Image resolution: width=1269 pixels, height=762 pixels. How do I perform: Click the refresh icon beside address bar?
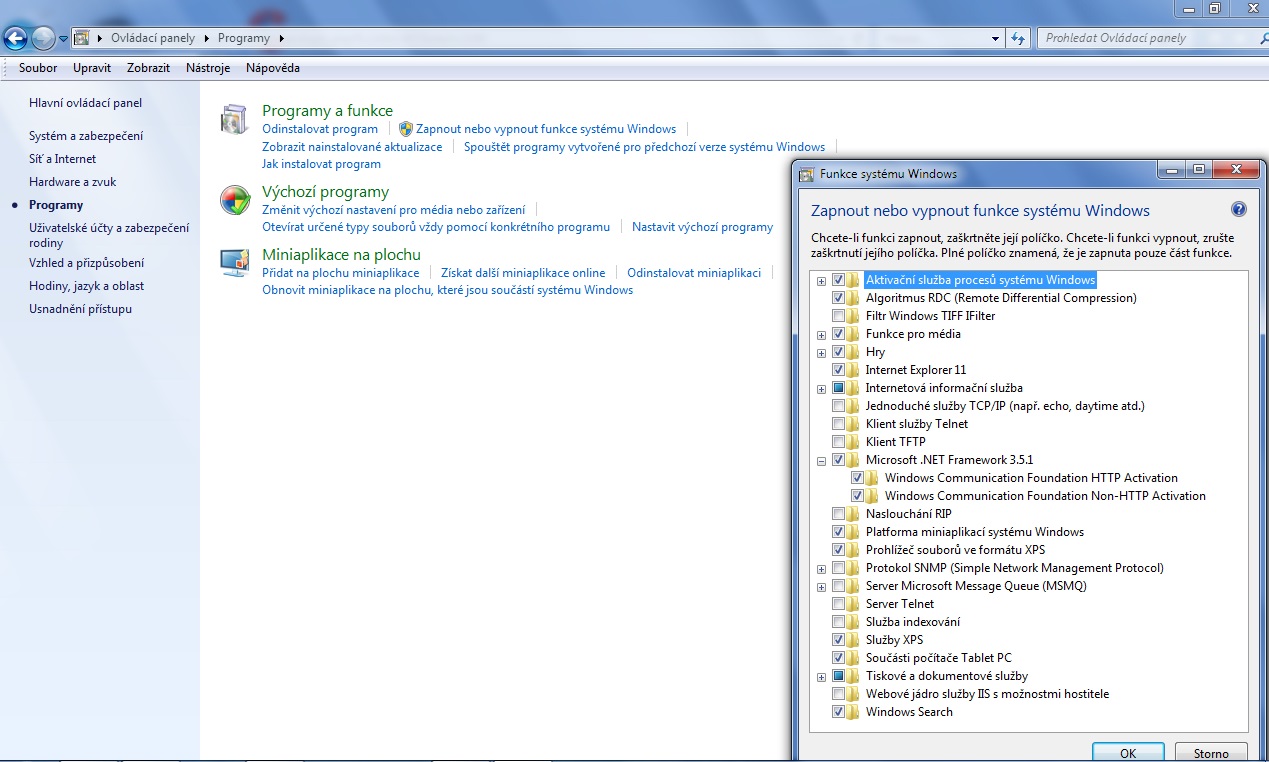[x=1018, y=38]
